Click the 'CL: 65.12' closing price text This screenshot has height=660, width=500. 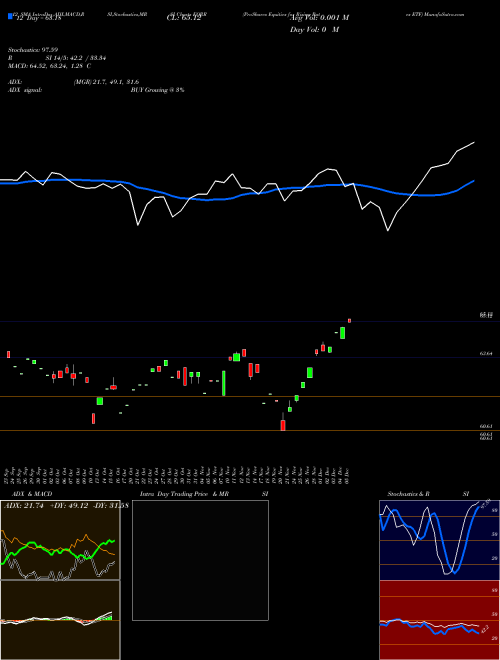click(184, 19)
